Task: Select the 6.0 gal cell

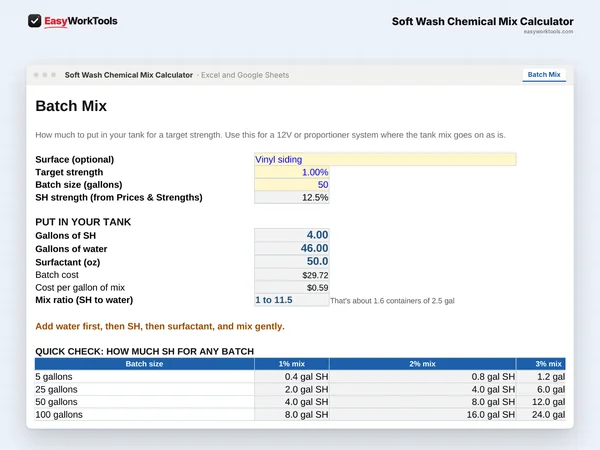Action: (x=541, y=389)
